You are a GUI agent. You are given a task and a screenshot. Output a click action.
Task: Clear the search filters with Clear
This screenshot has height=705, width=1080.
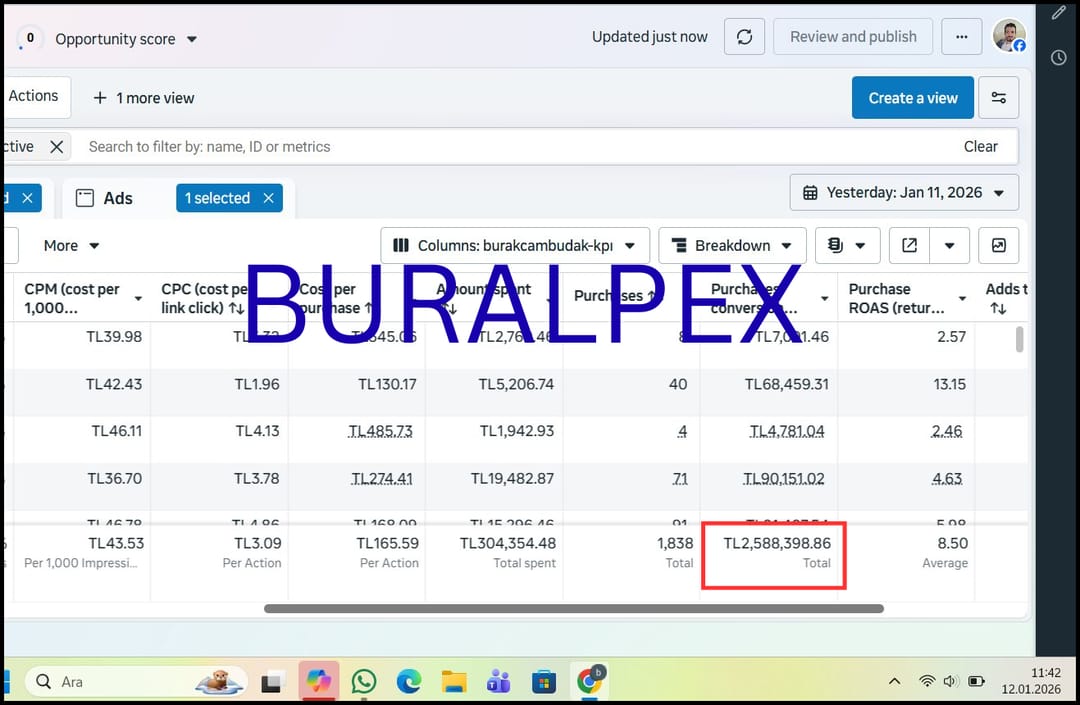980,147
